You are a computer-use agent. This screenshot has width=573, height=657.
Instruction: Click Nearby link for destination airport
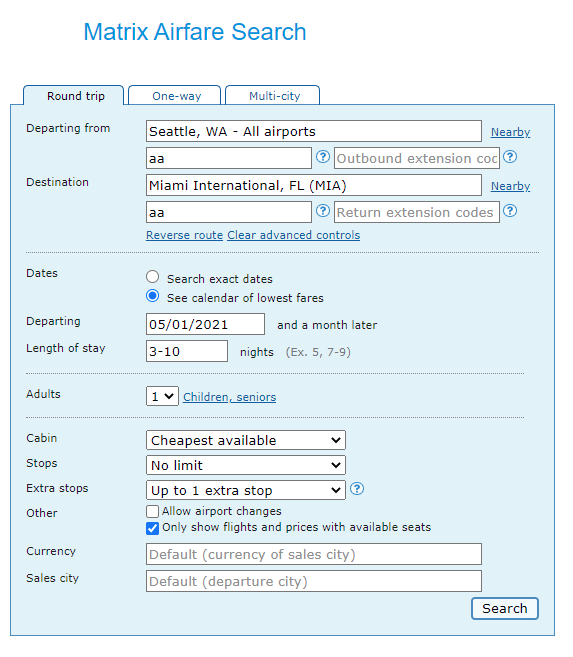(511, 186)
